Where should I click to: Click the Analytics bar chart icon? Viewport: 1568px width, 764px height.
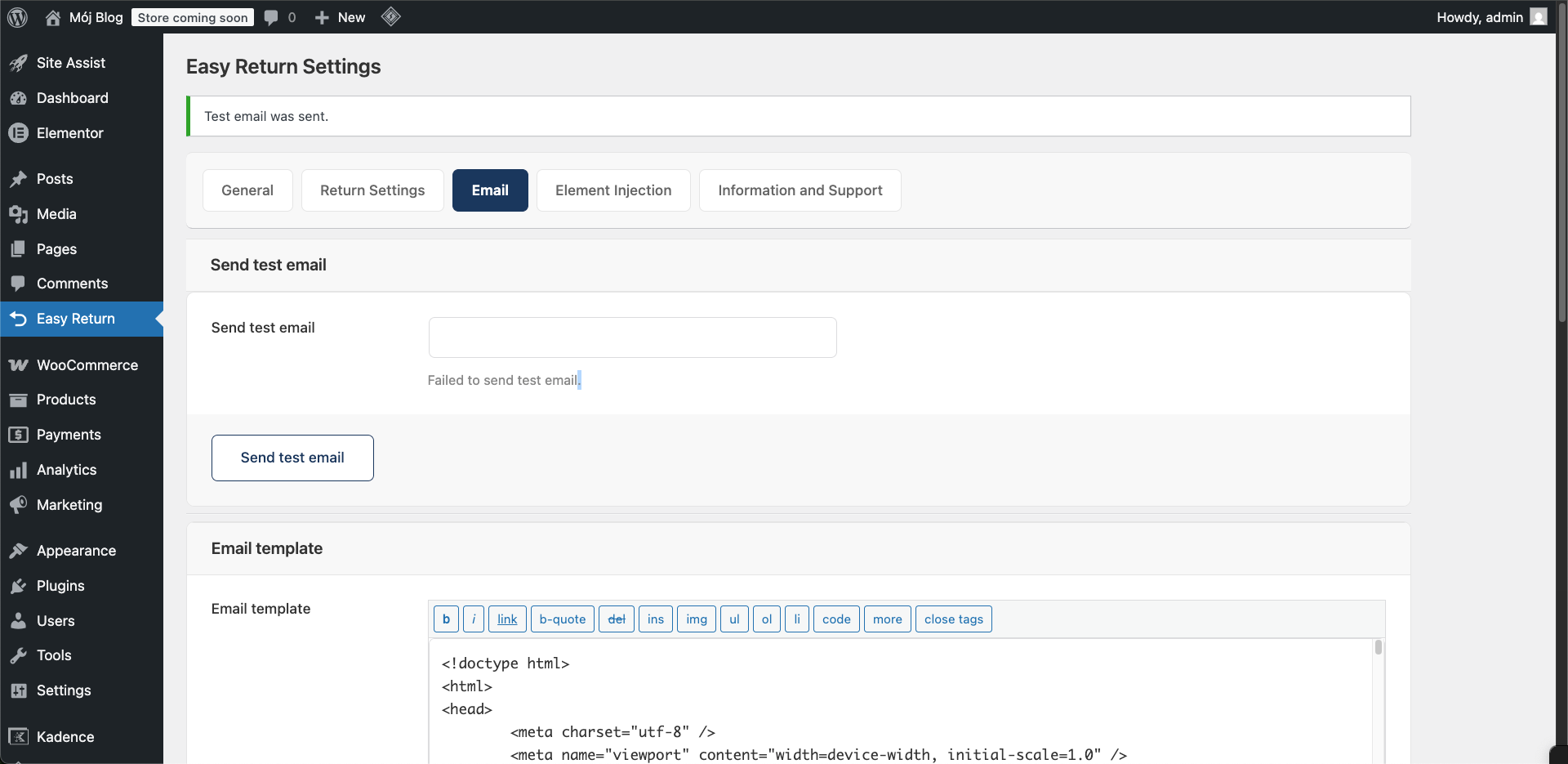(19, 470)
